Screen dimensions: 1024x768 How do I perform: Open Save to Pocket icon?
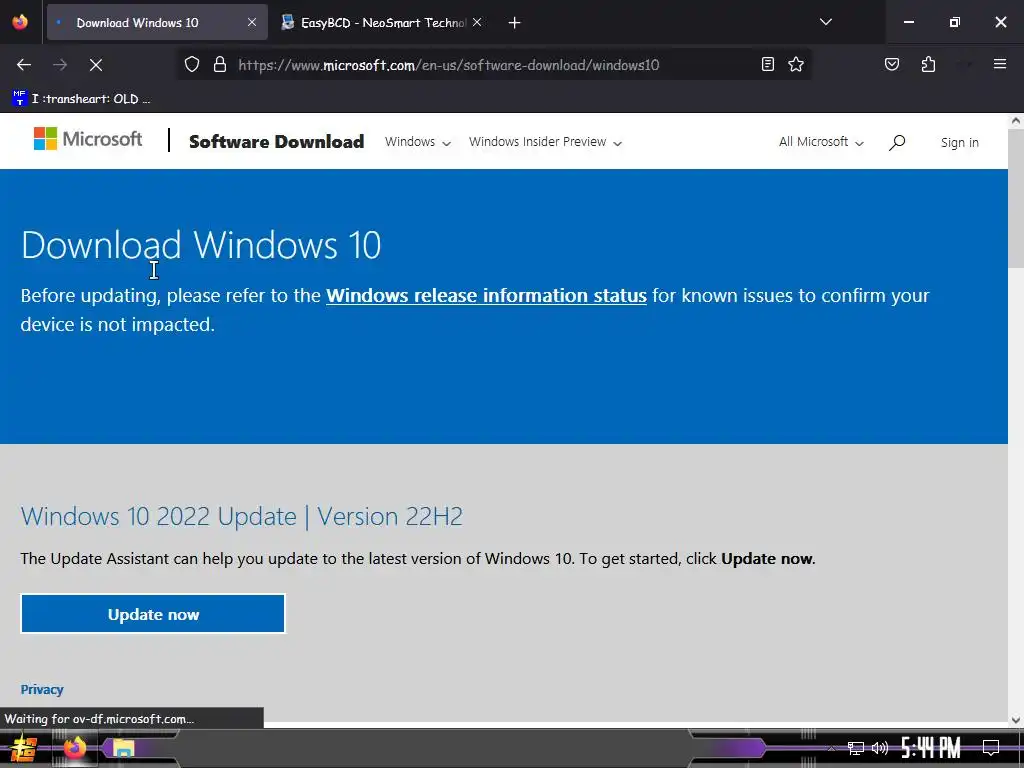tap(892, 64)
